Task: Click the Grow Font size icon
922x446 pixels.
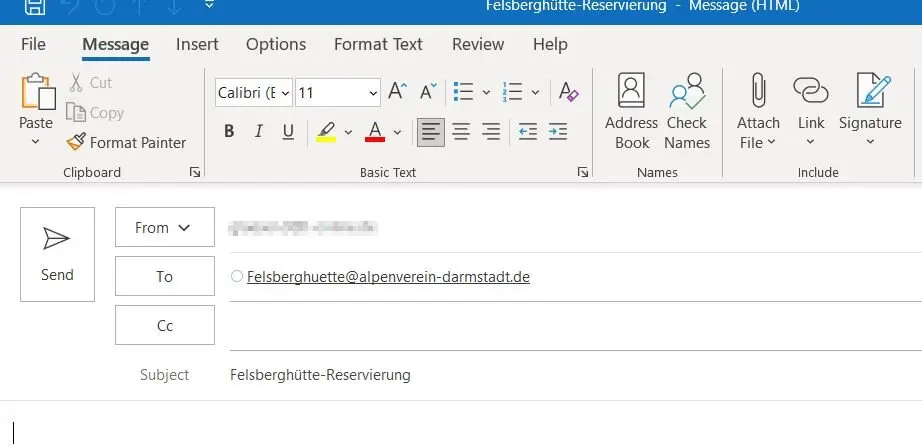Action: click(x=397, y=93)
